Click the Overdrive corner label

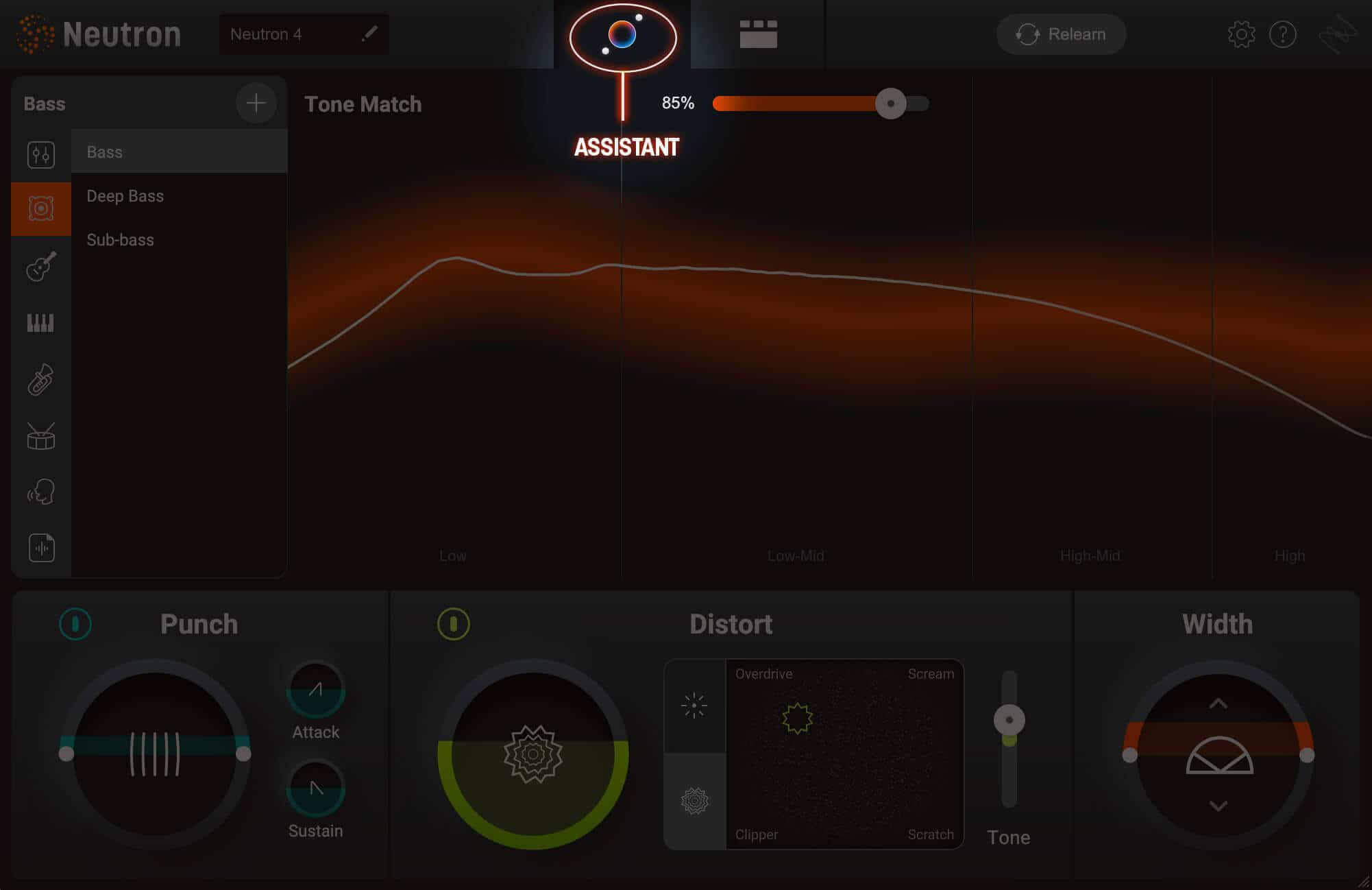[x=763, y=674]
